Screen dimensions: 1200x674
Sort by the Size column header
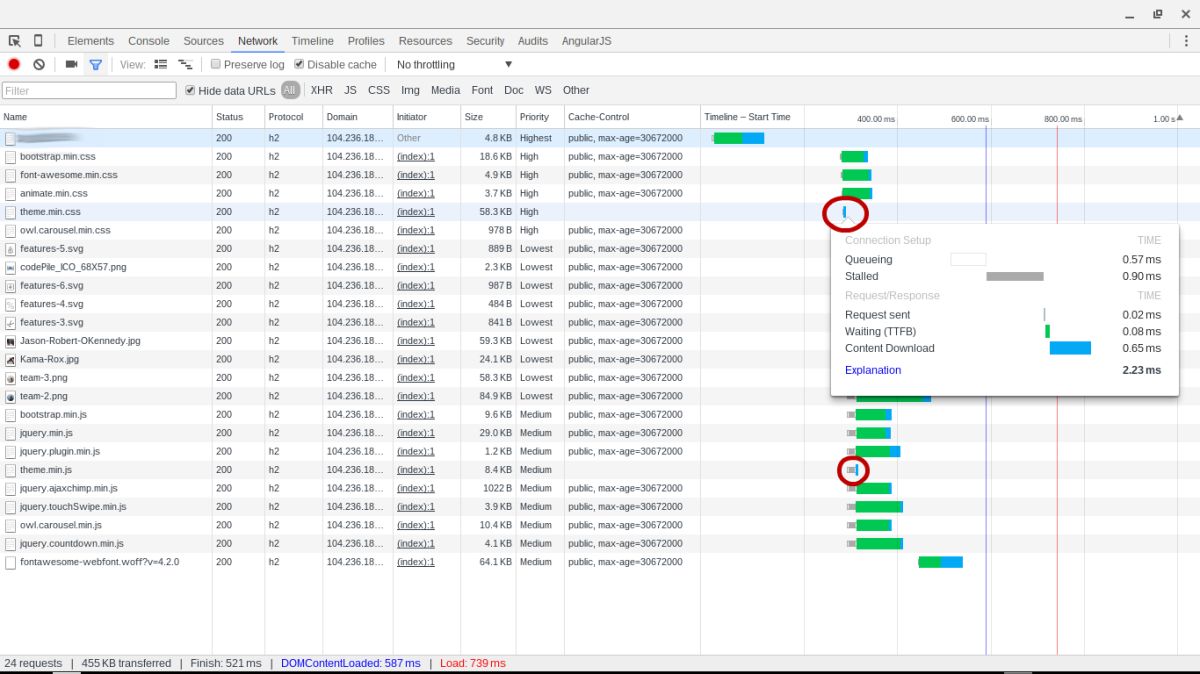click(488, 117)
